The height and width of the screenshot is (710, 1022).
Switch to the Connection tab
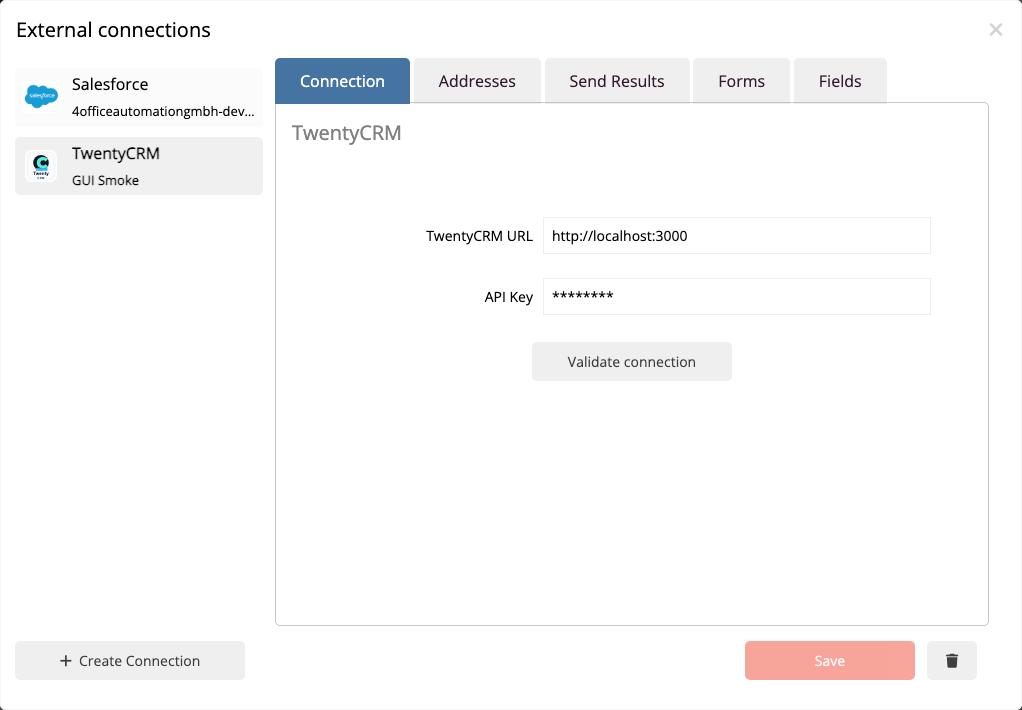point(342,81)
